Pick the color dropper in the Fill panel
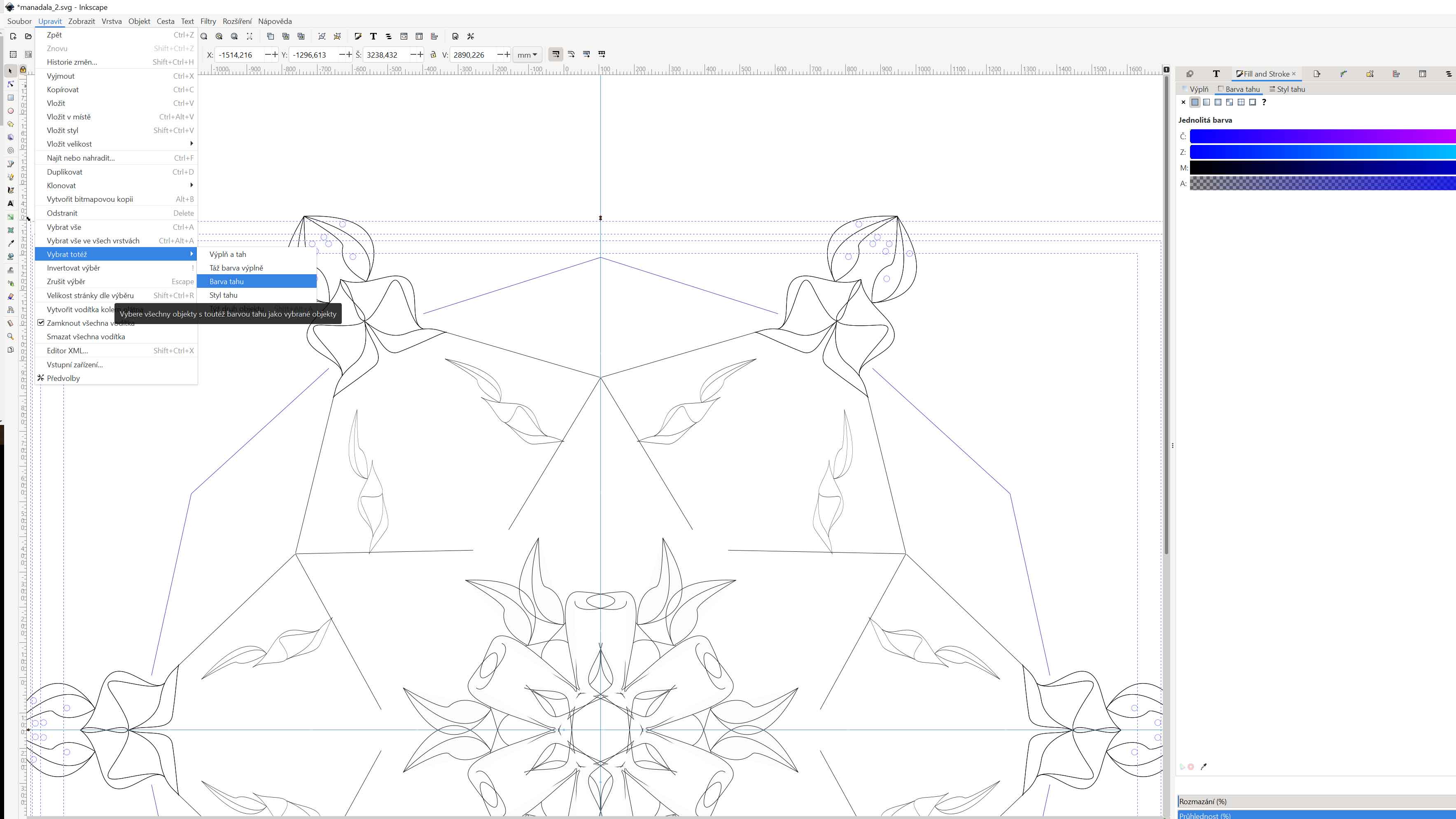 tap(1203, 767)
